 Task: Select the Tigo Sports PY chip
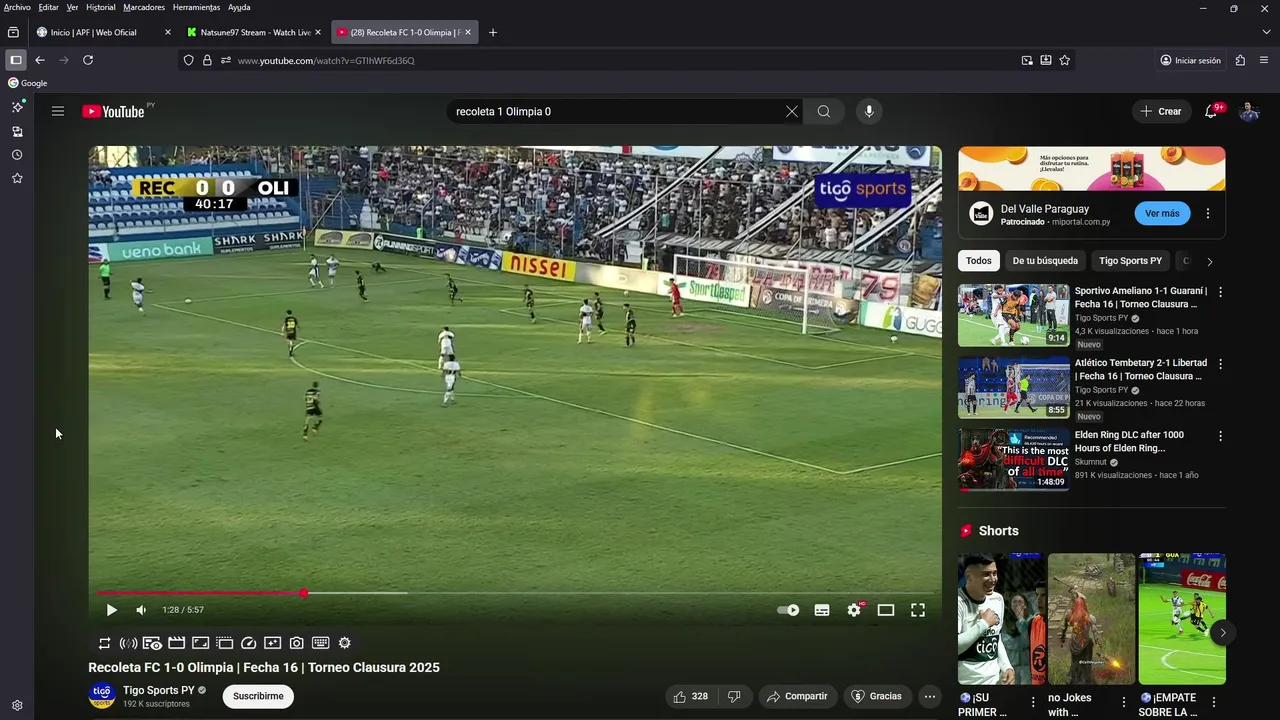(1130, 261)
